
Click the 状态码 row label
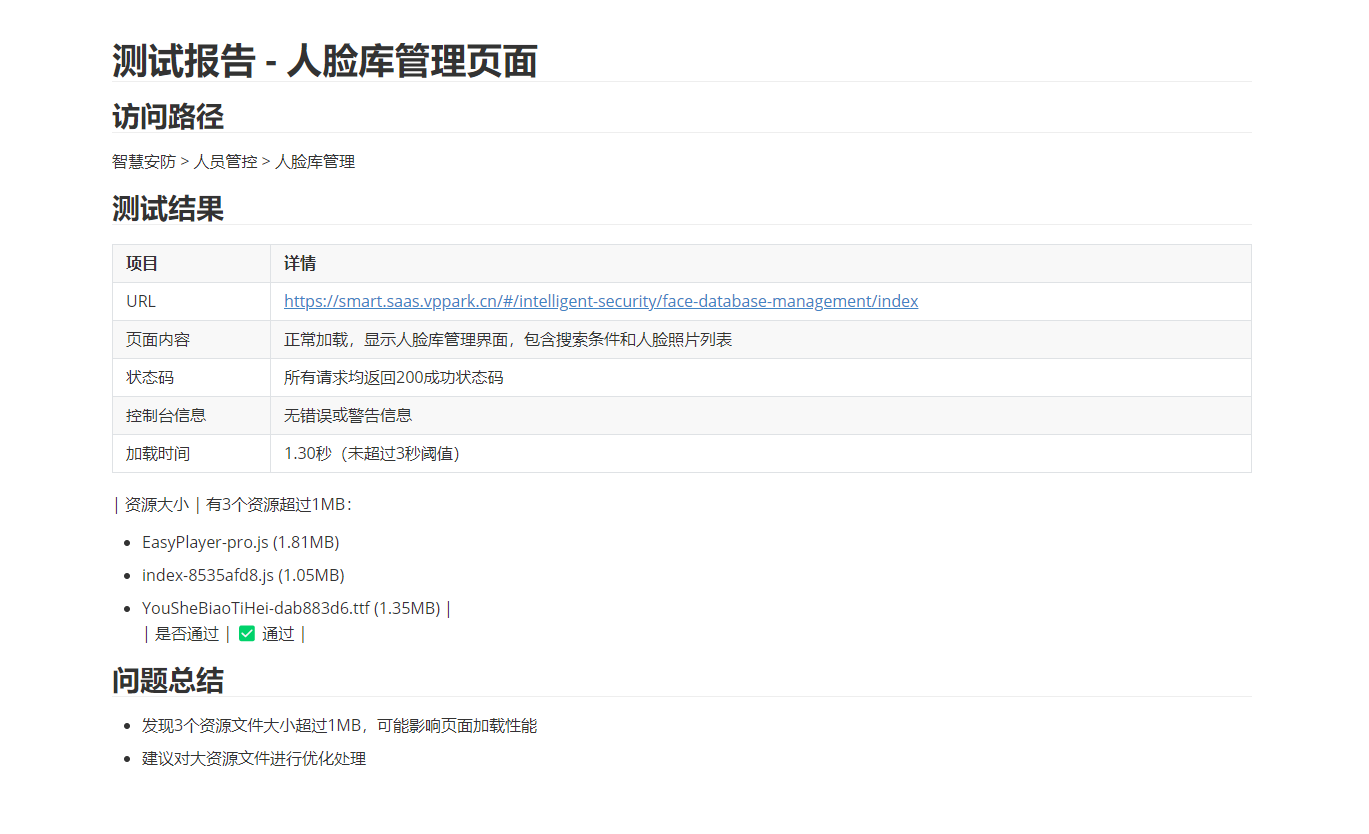(x=150, y=377)
